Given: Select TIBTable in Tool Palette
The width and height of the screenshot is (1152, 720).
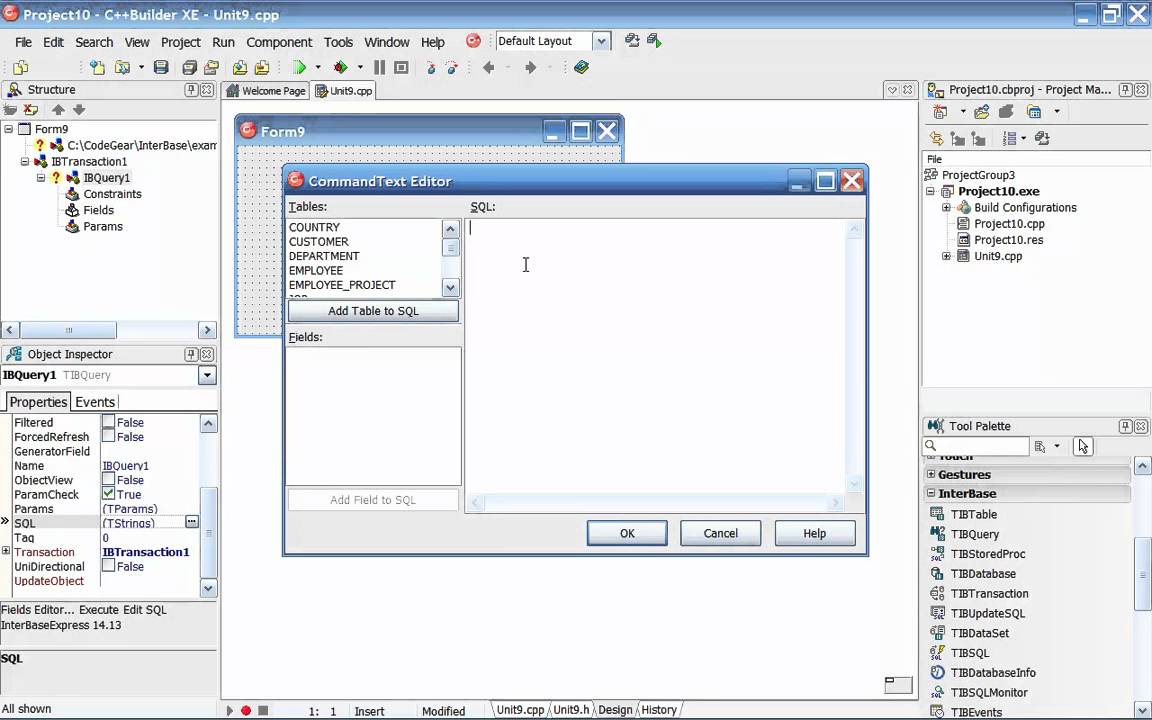Looking at the screenshot, I should [x=973, y=514].
